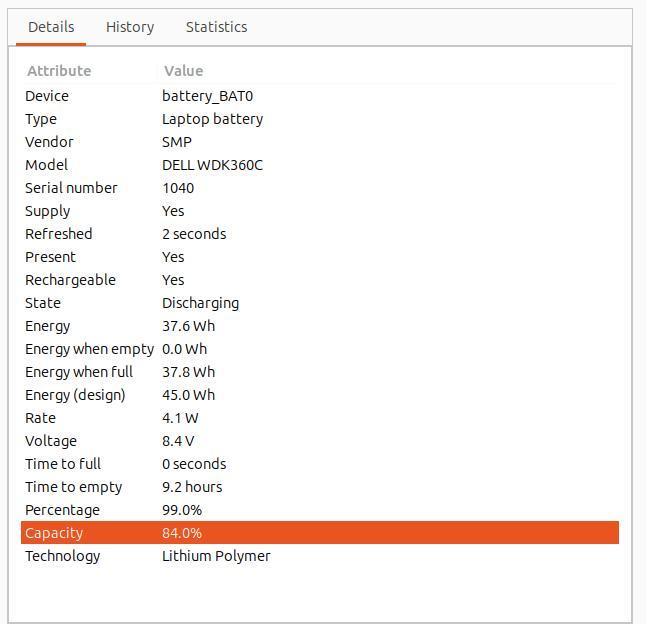Select the Model DELL WDK360C row
The width and height of the screenshot is (646, 624).
(x=320, y=165)
